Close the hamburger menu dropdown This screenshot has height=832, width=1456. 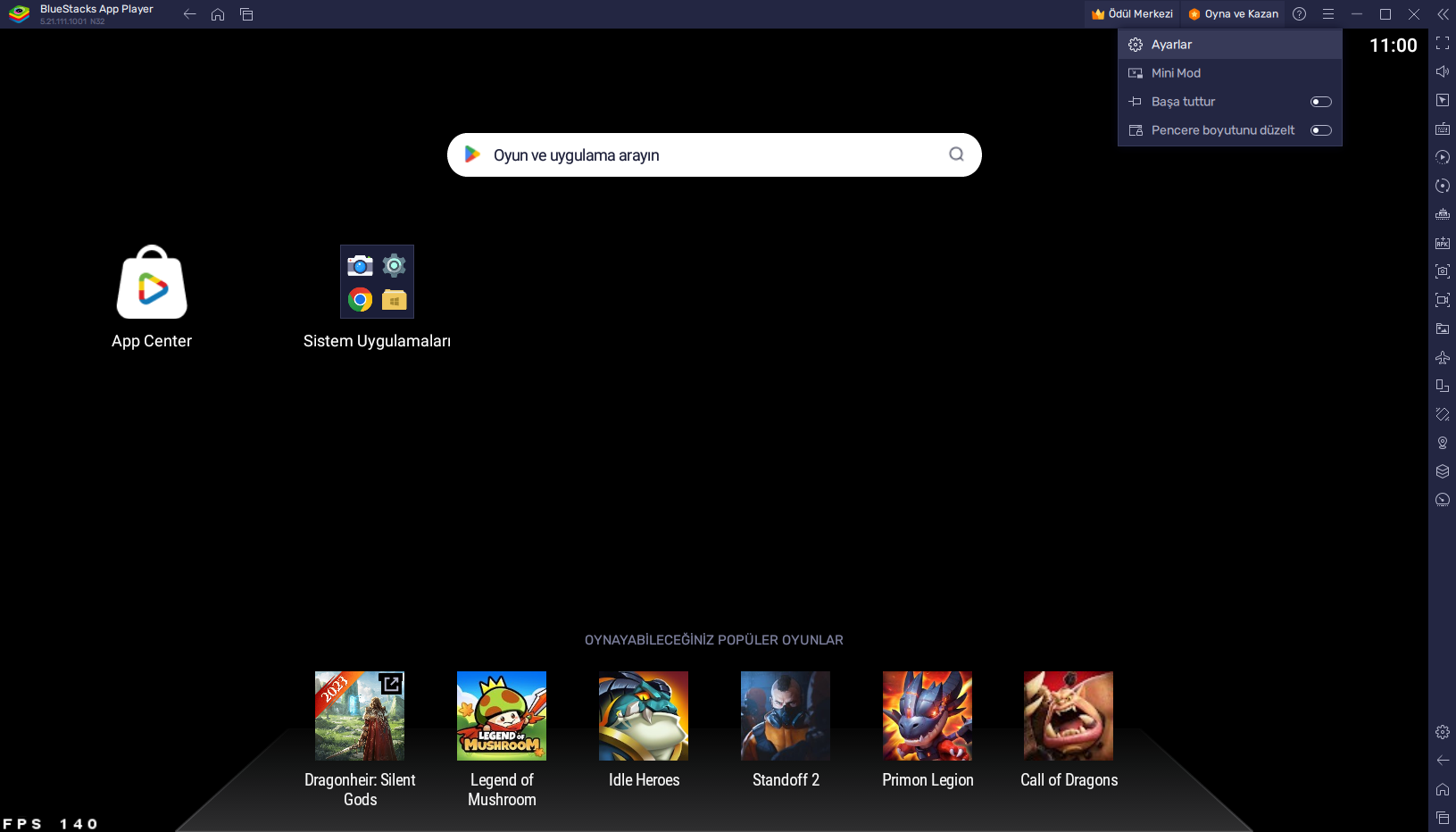(x=1327, y=14)
